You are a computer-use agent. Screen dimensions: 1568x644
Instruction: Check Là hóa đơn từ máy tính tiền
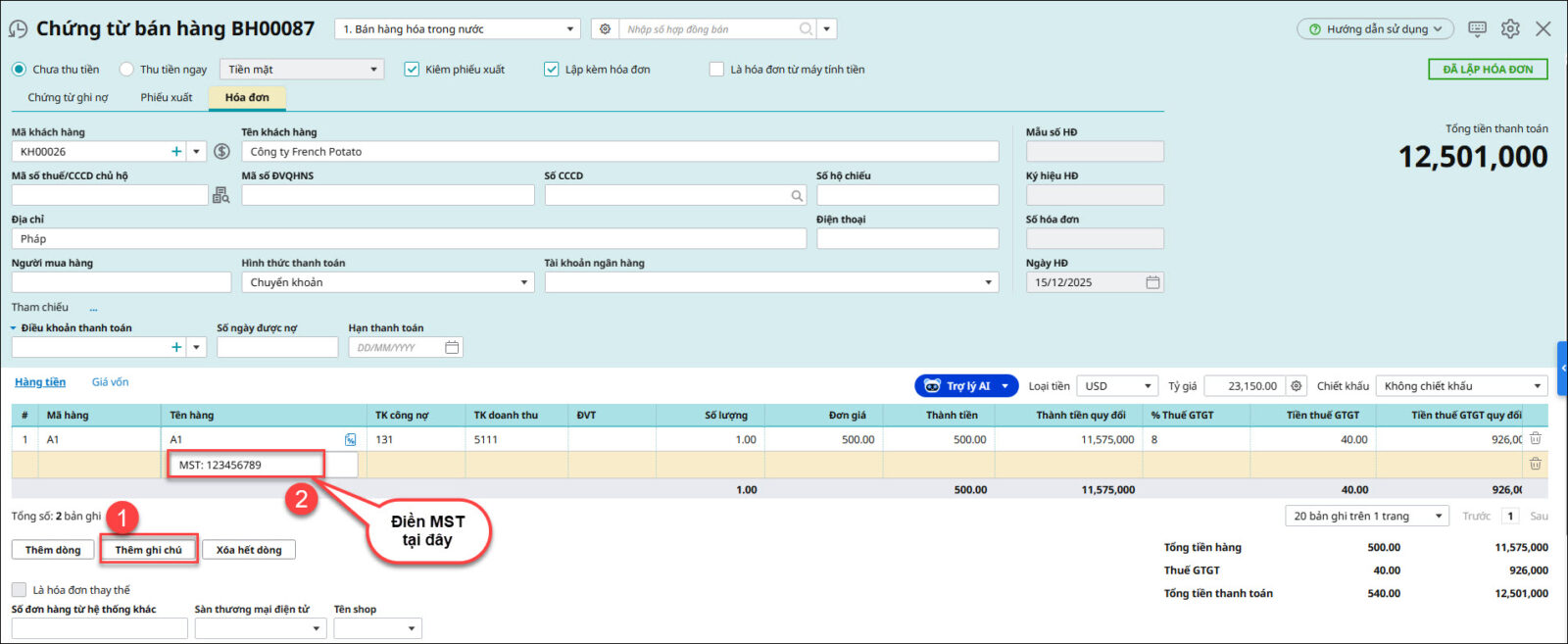(716, 70)
